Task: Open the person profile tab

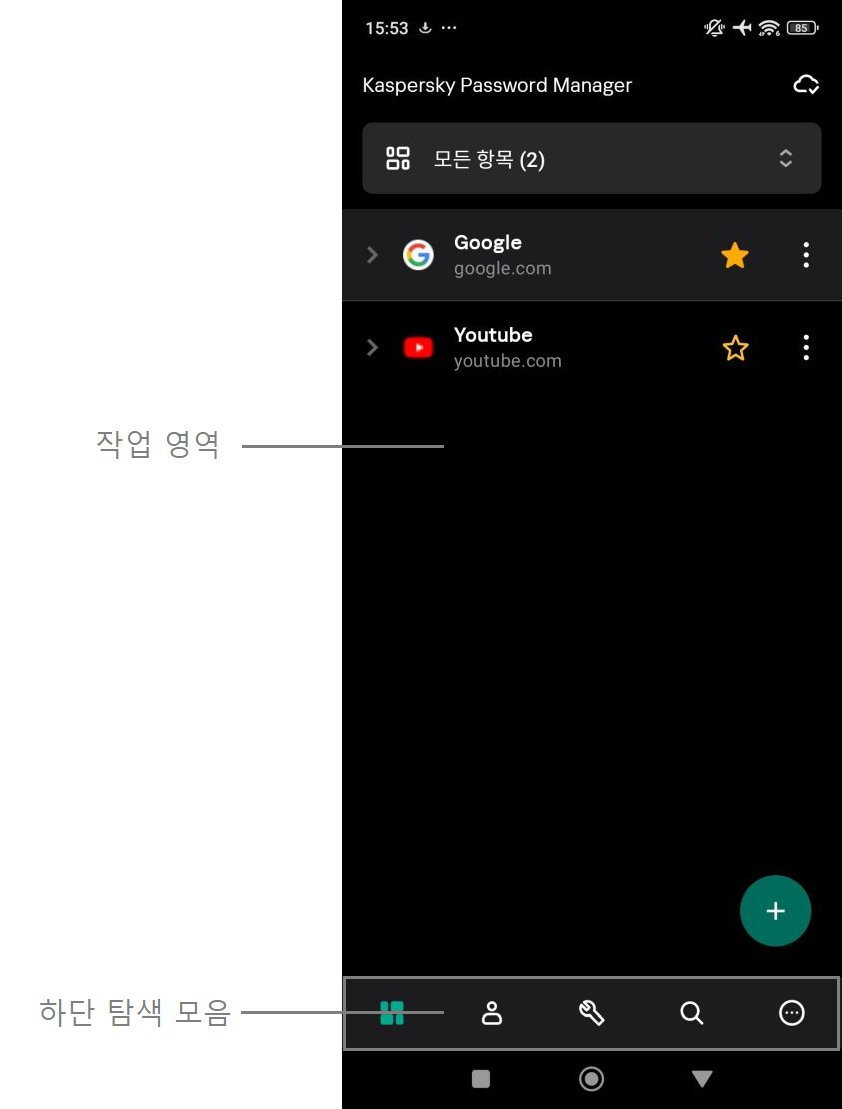Action: [x=492, y=1013]
